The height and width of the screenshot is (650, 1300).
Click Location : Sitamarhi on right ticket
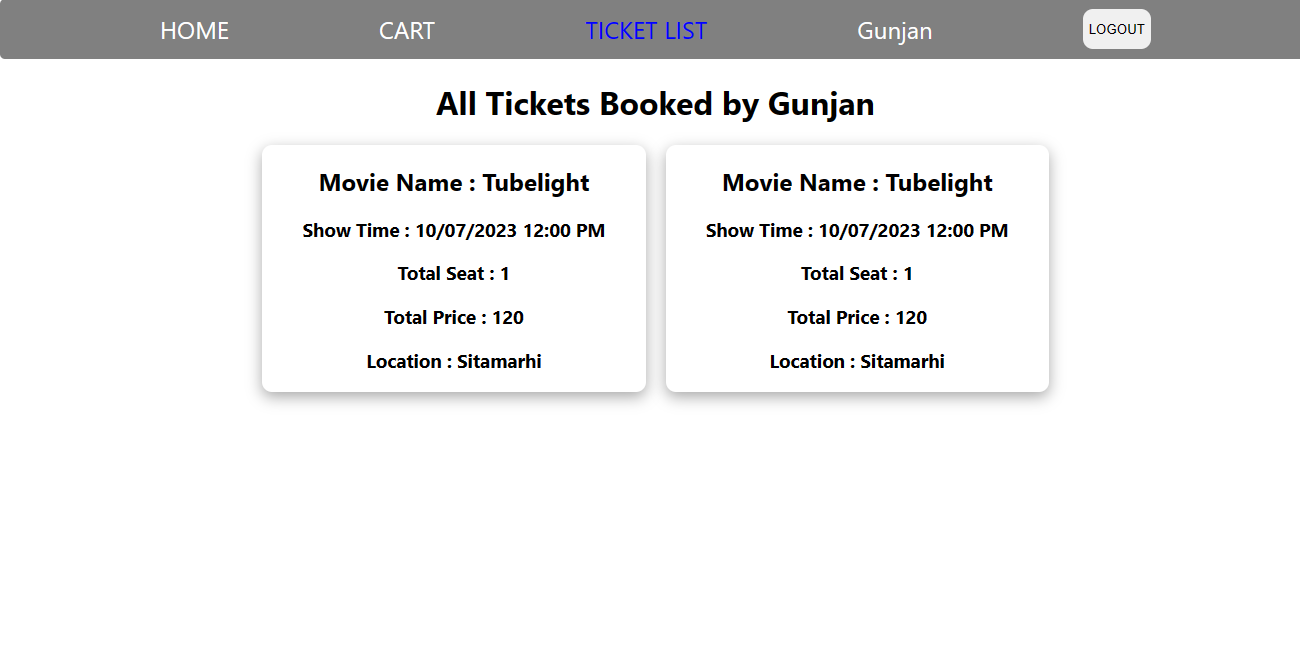[857, 361]
